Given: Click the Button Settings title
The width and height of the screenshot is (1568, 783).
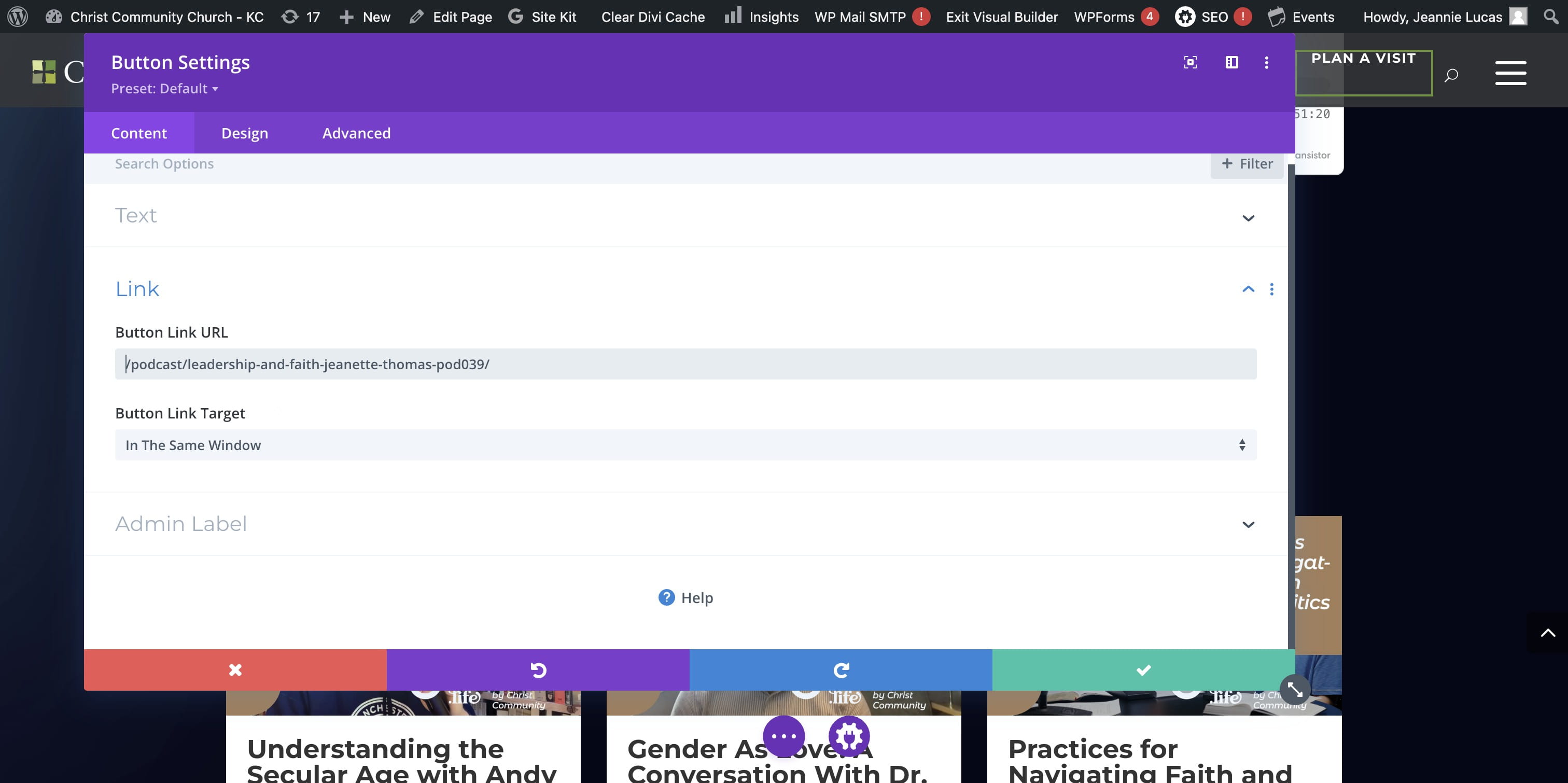Looking at the screenshot, I should (x=180, y=62).
